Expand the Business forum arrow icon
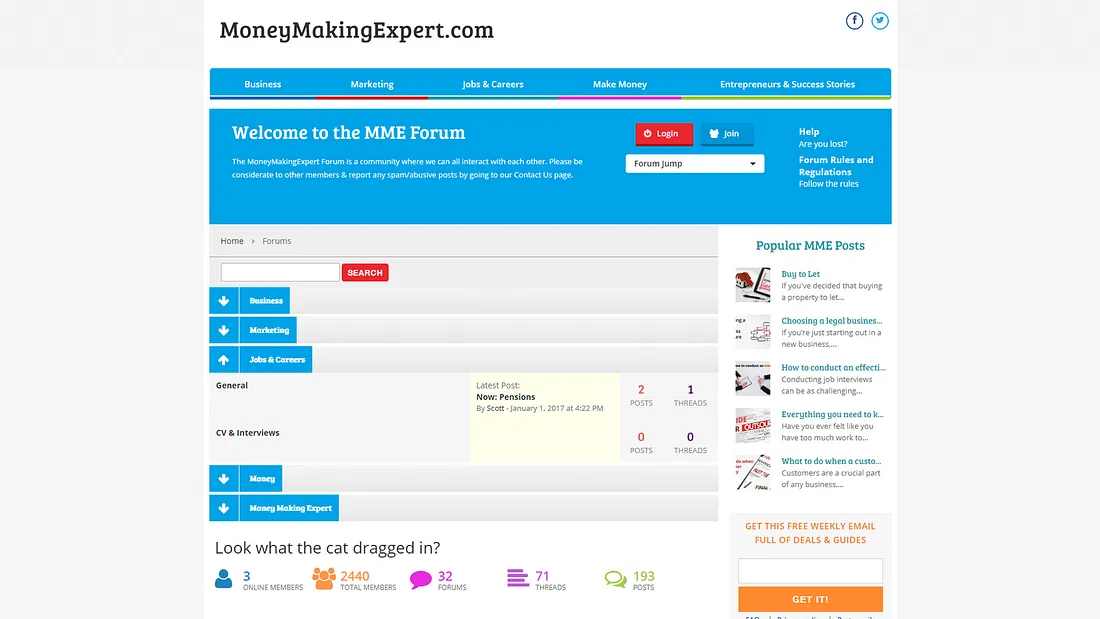The width and height of the screenshot is (1100, 619). 224,301
